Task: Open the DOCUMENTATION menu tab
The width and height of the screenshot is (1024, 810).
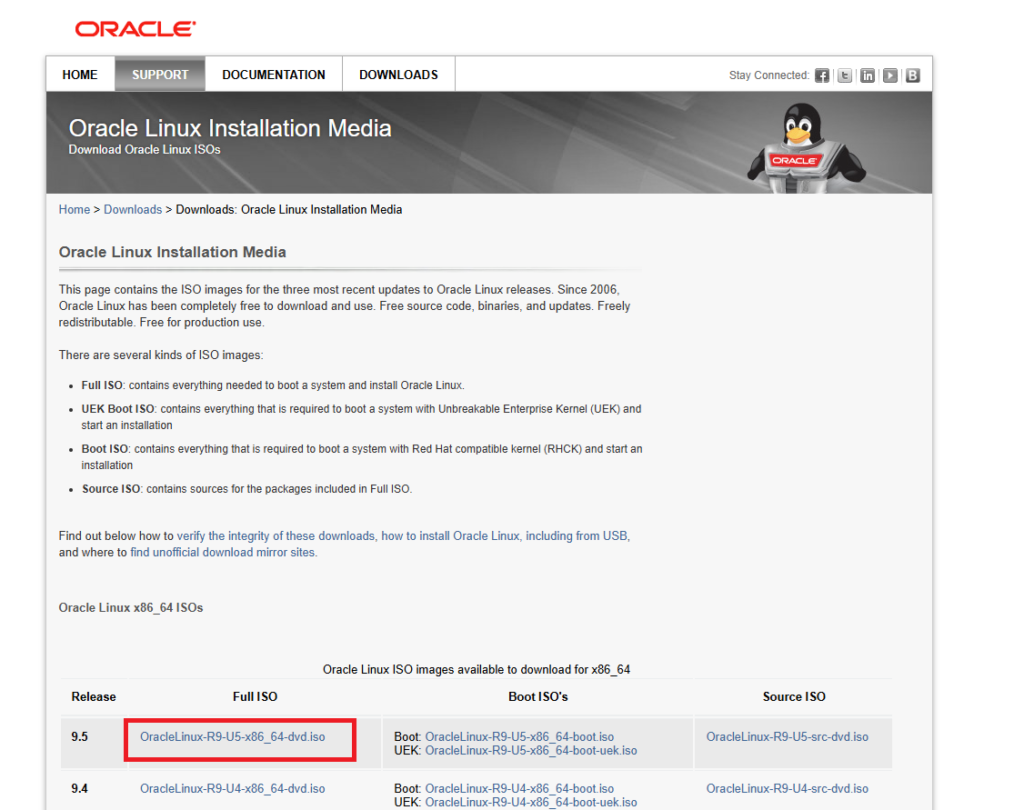Action: click(x=273, y=75)
